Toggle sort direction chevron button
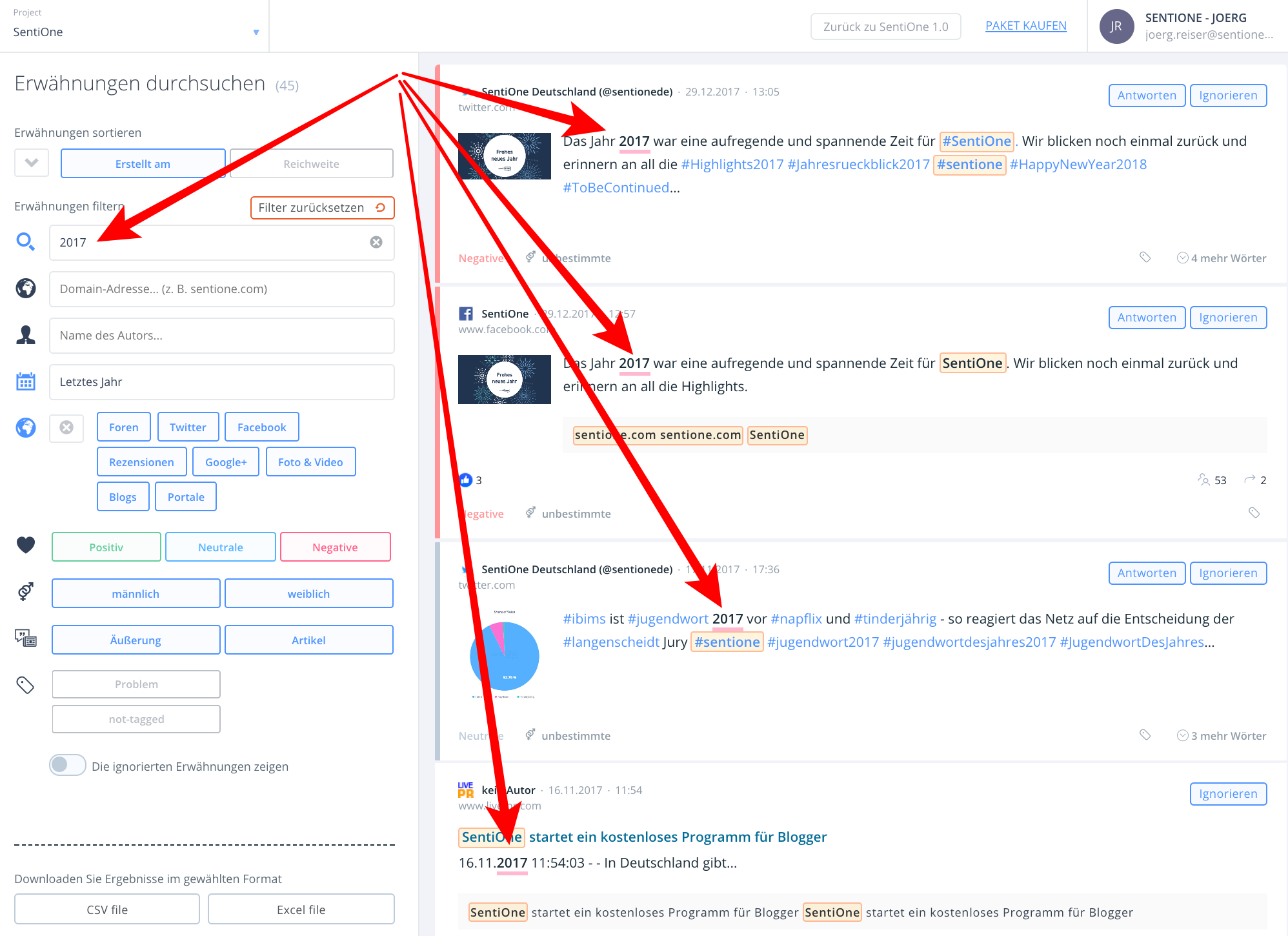Screen dimensions: 1288x936 [32, 163]
